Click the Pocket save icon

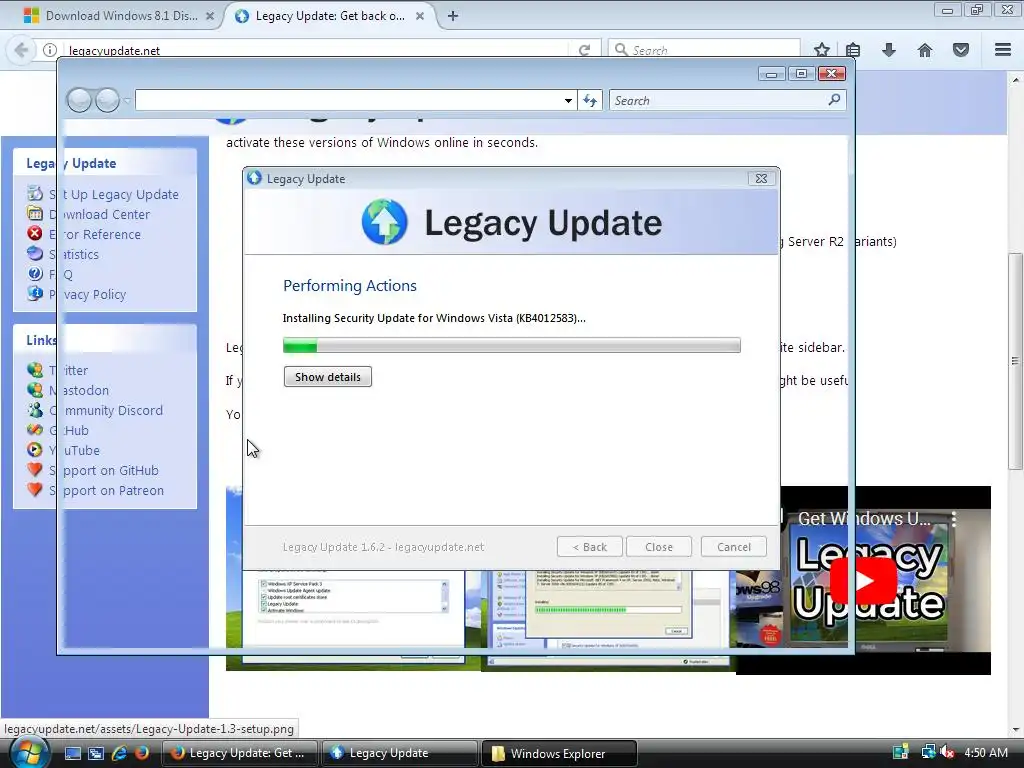(961, 50)
